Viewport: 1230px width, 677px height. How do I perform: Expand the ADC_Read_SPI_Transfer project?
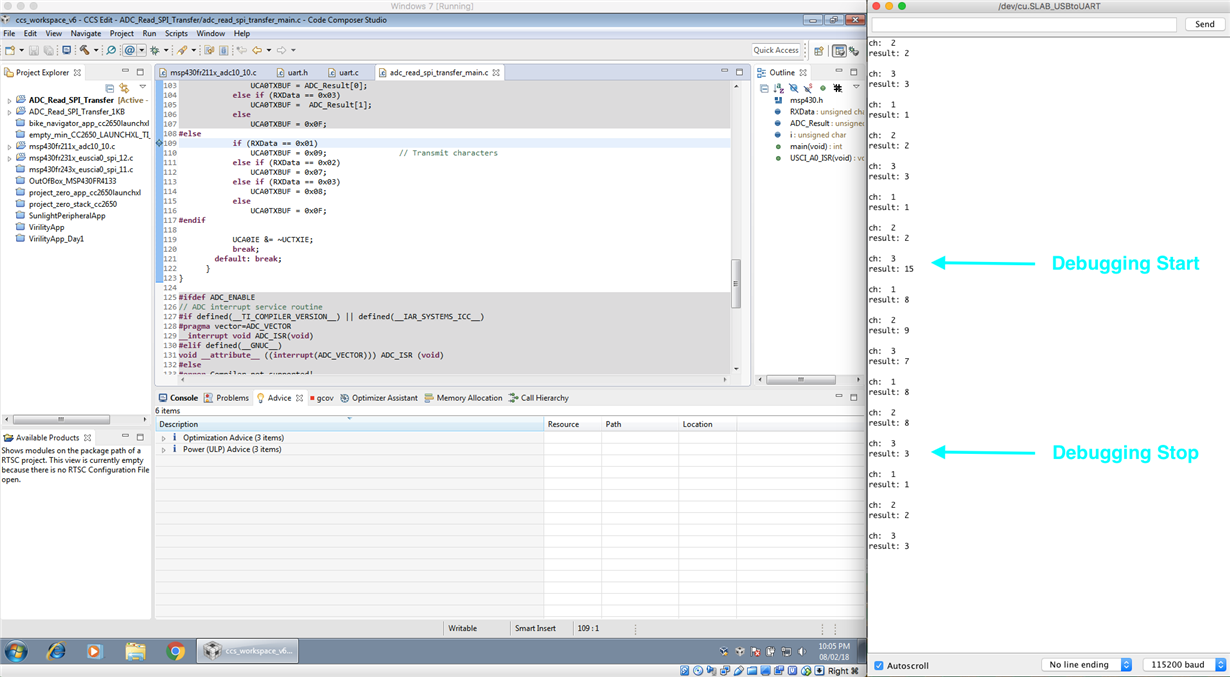click(x=9, y=100)
